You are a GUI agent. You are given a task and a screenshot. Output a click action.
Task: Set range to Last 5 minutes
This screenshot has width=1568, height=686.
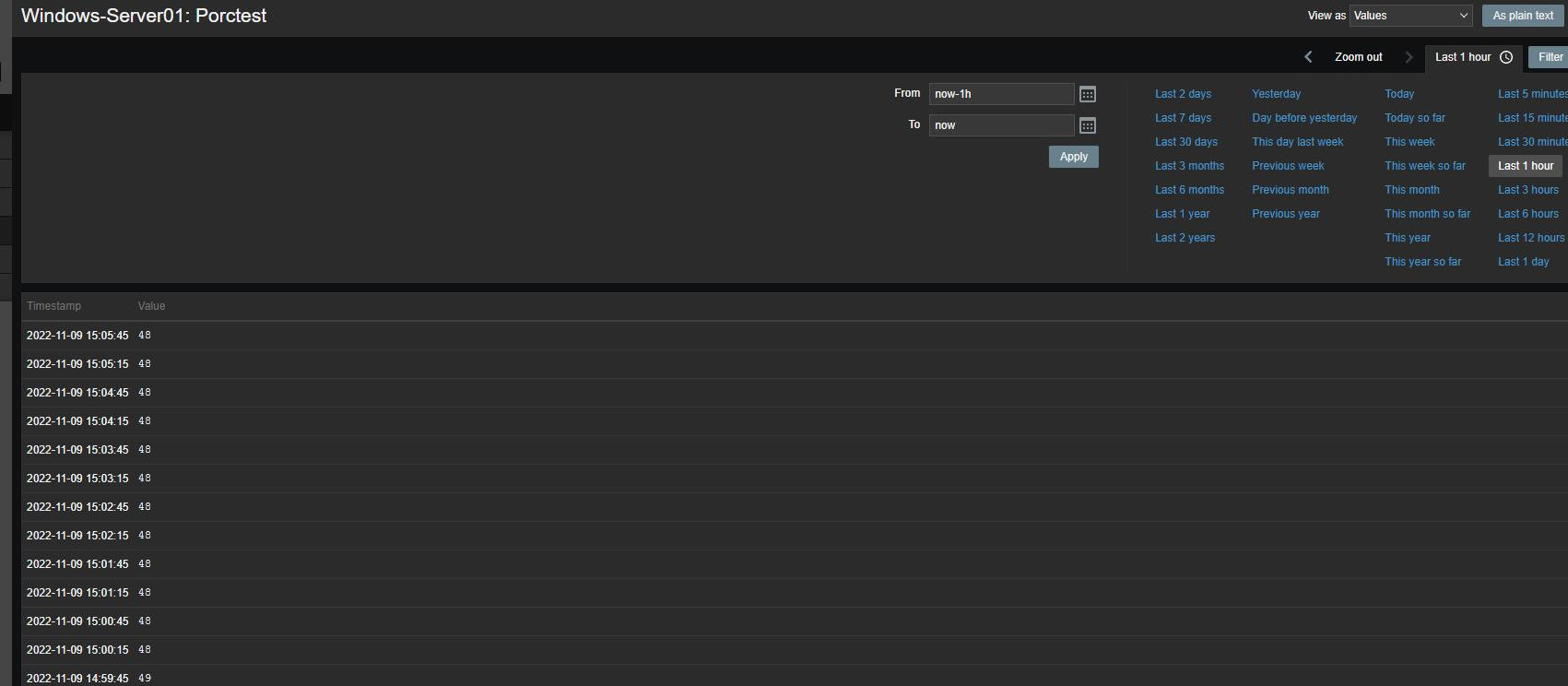pyautogui.click(x=1532, y=94)
